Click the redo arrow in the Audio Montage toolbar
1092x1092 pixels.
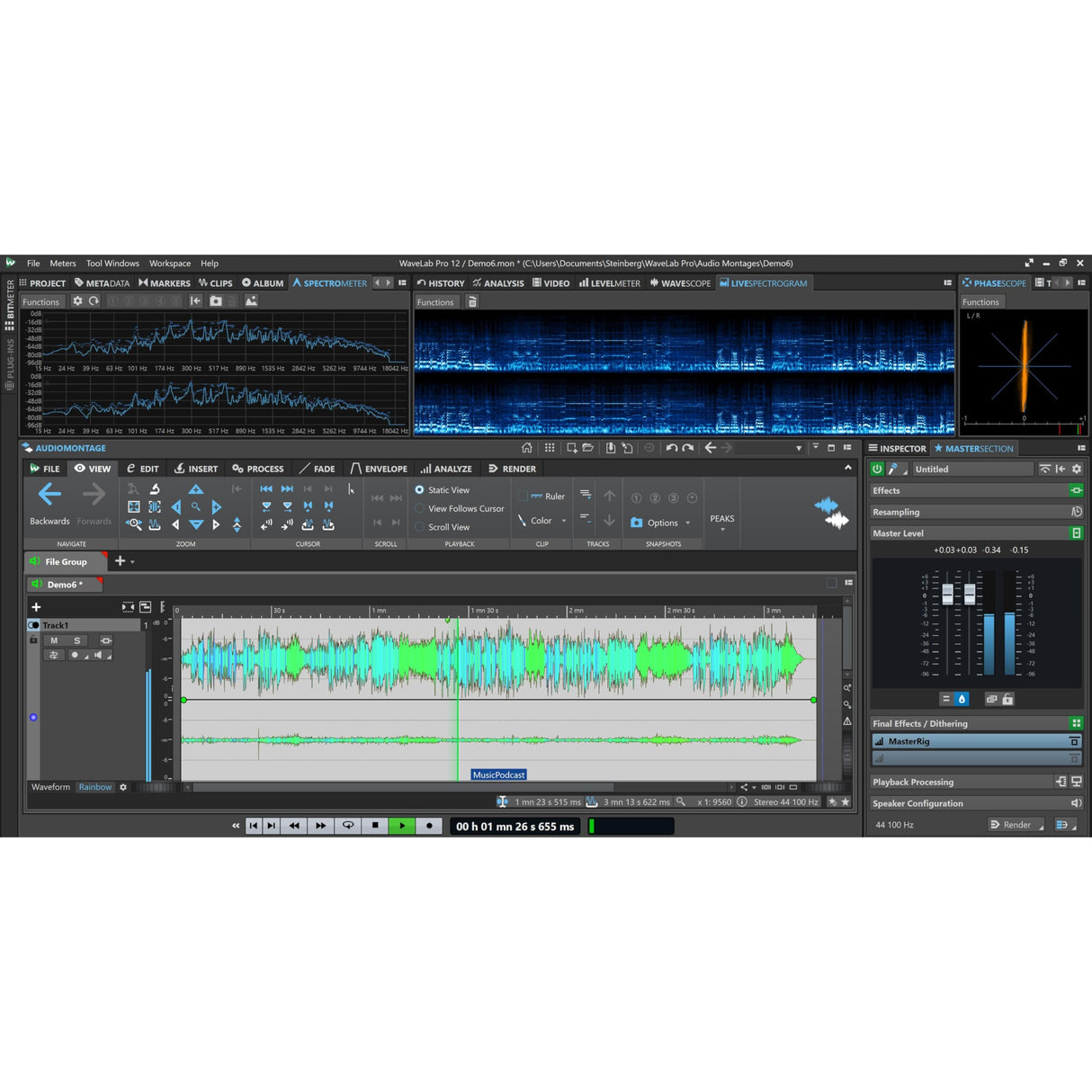click(688, 448)
